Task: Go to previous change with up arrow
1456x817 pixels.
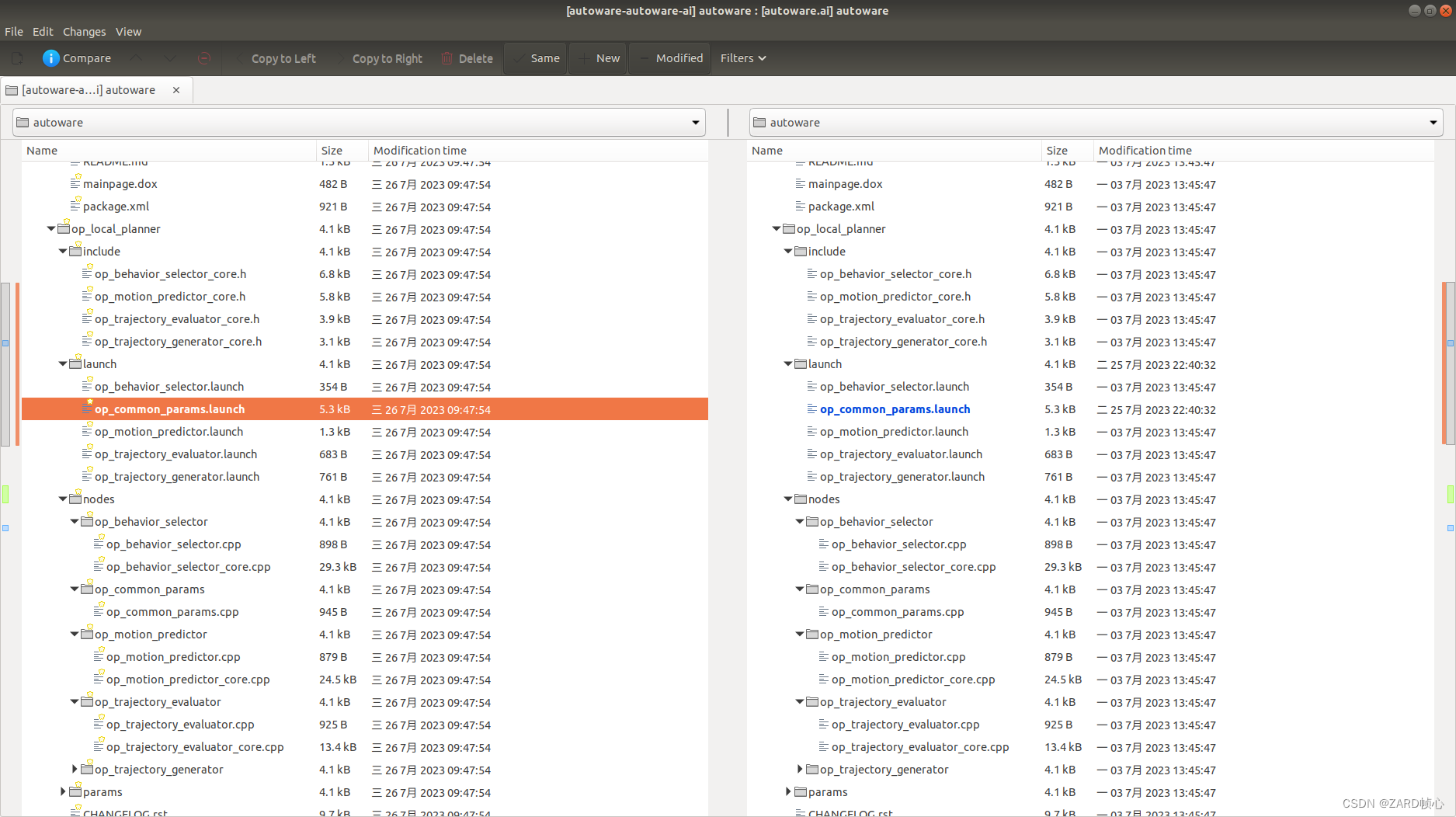Action: click(x=137, y=58)
